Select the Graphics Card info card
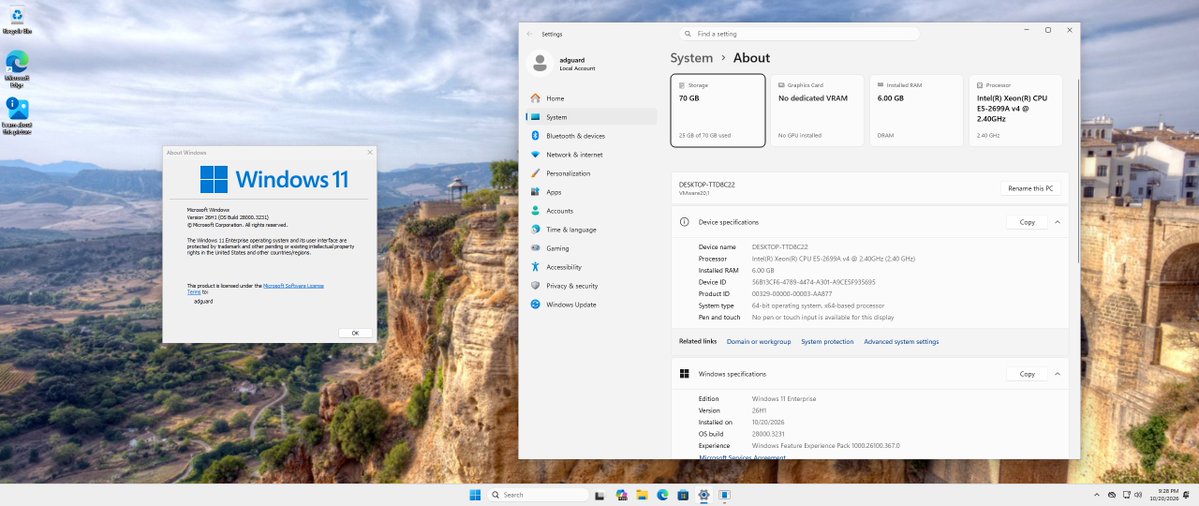Viewport: 1199px width, 506px height. 817,110
